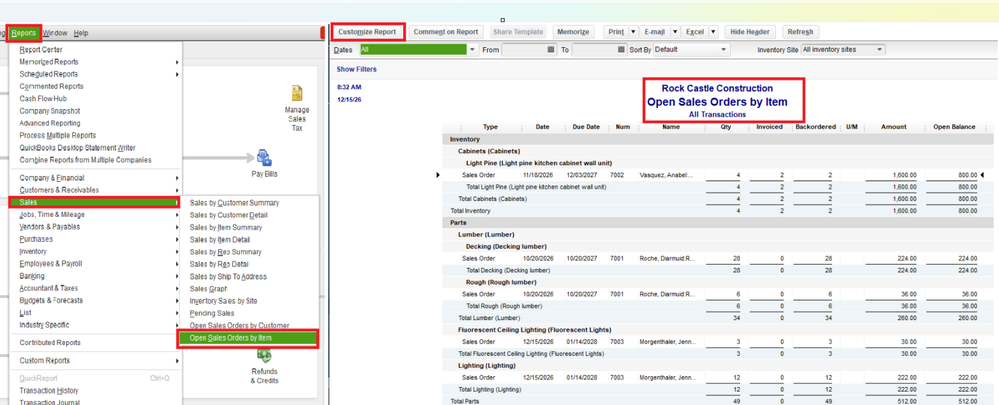Expand Accountant & Taxes submenu
The width and height of the screenshot is (999, 405).
pos(96,288)
